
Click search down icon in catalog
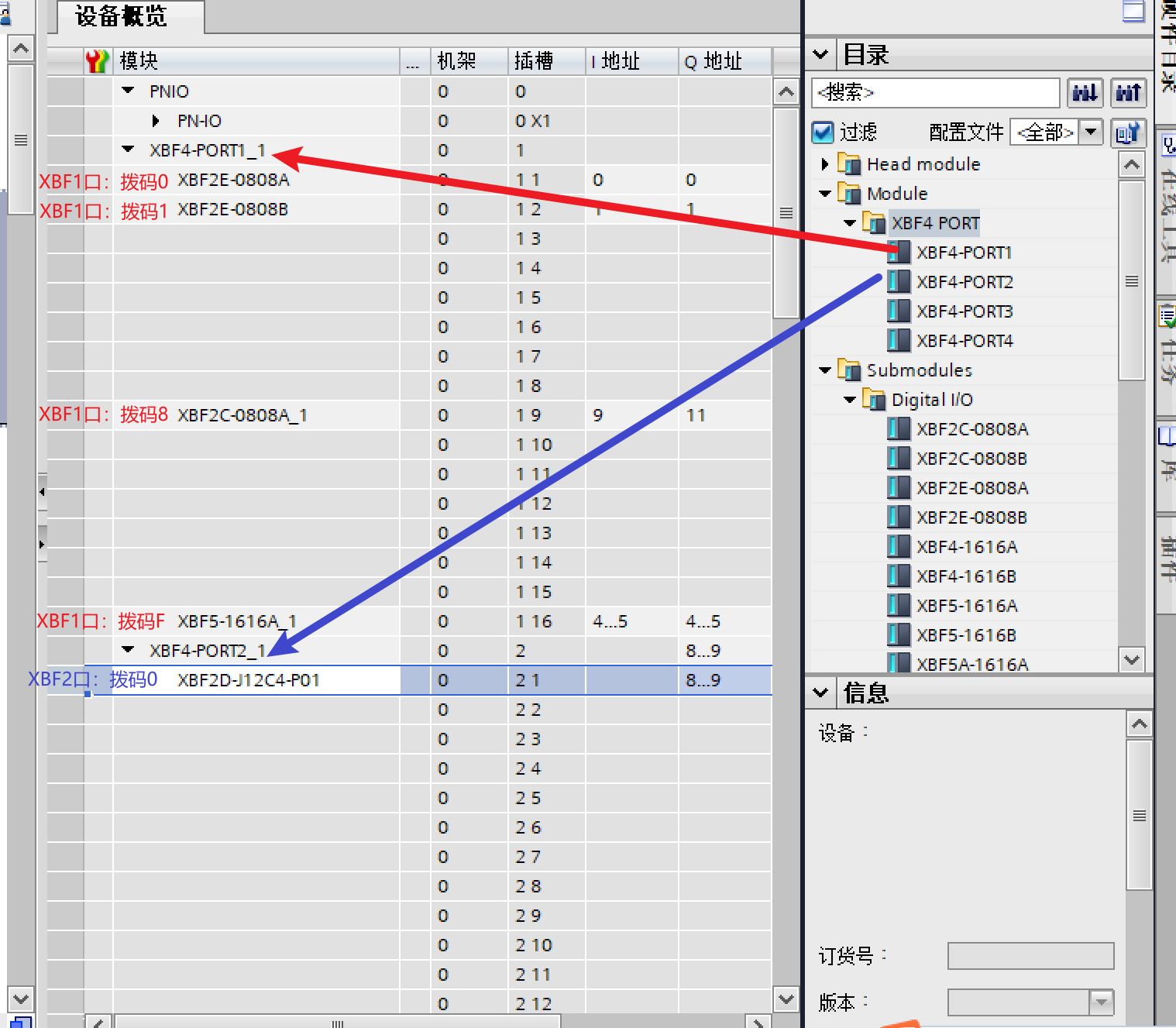pyautogui.click(x=1085, y=93)
